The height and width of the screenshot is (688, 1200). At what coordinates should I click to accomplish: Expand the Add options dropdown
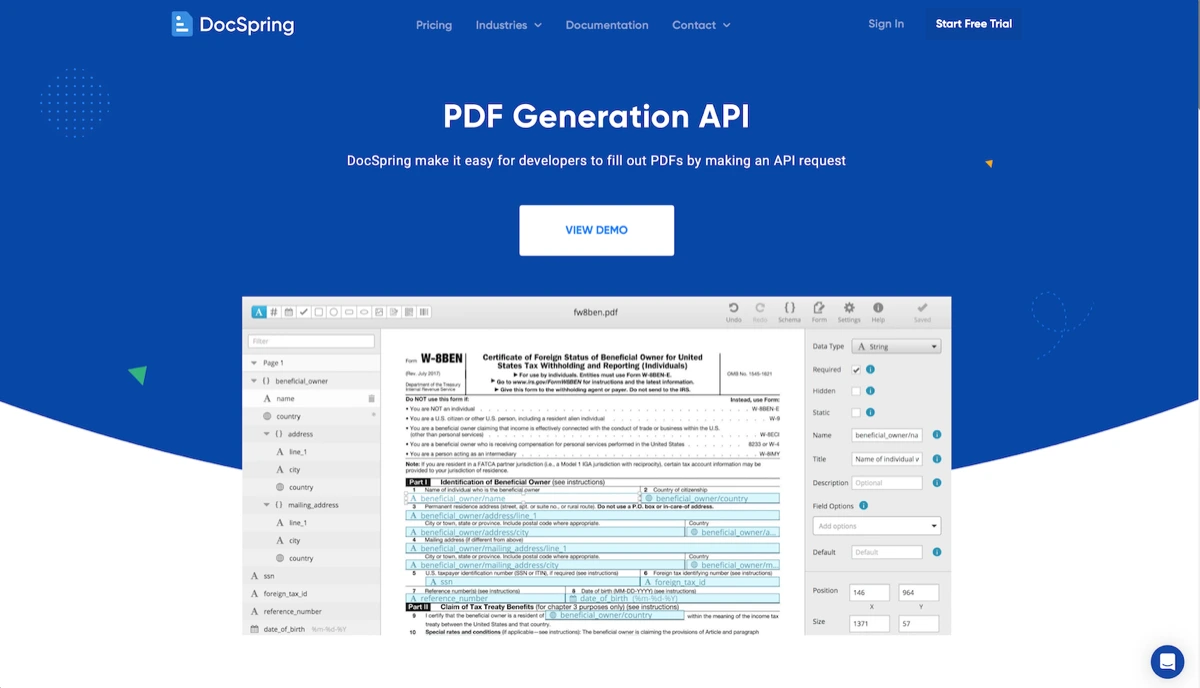[876, 526]
